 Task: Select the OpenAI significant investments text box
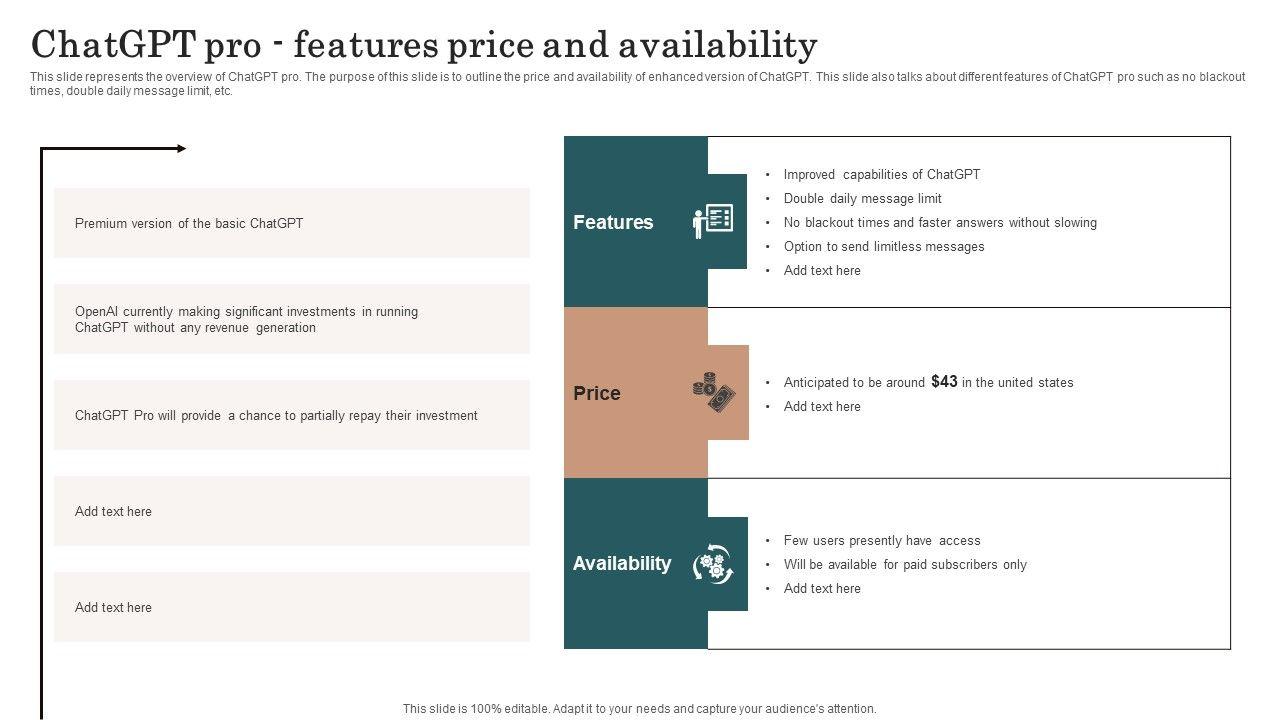(x=291, y=319)
